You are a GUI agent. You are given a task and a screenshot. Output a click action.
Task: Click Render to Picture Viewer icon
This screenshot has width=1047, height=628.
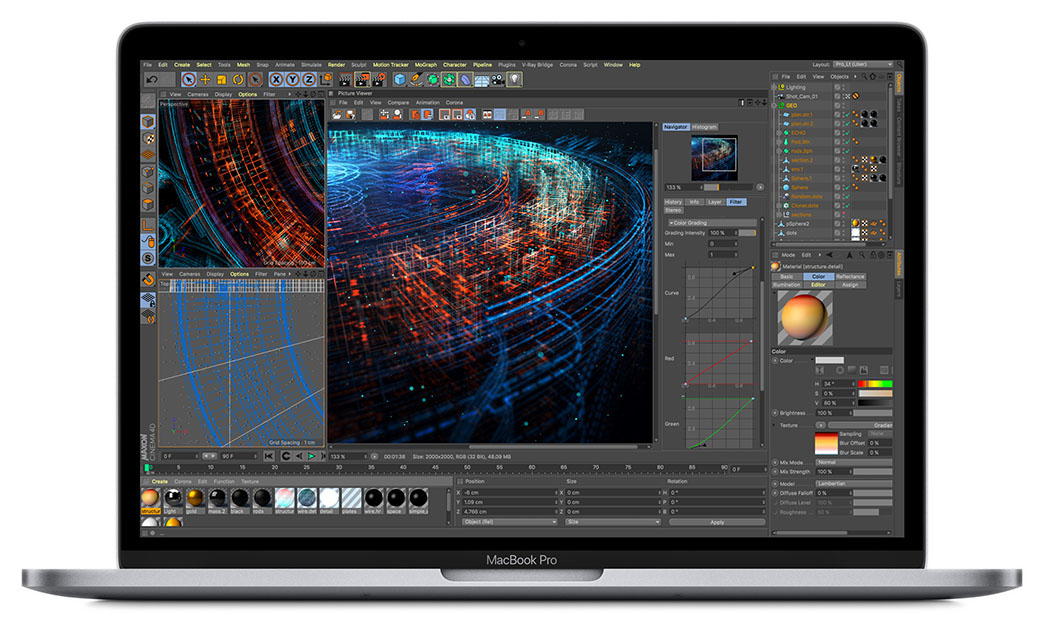pyautogui.click(x=363, y=79)
